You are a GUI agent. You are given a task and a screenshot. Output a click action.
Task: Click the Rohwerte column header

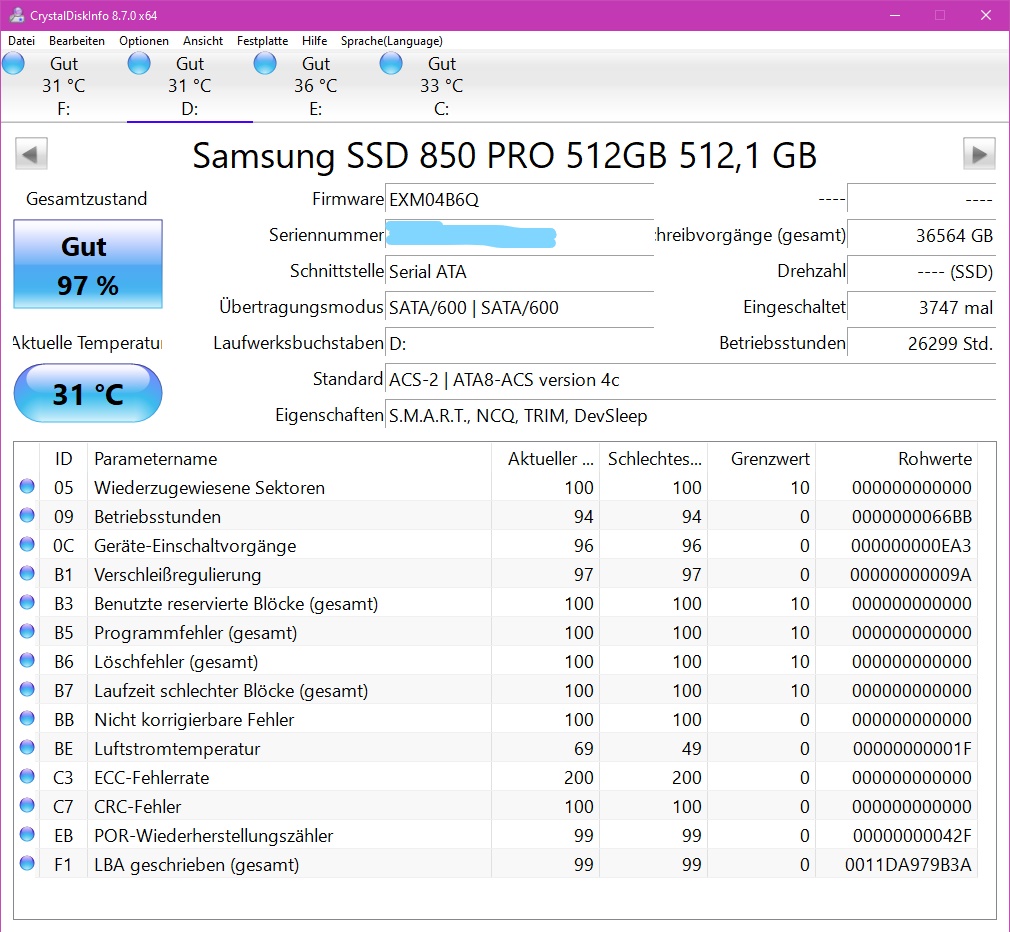coord(897,459)
